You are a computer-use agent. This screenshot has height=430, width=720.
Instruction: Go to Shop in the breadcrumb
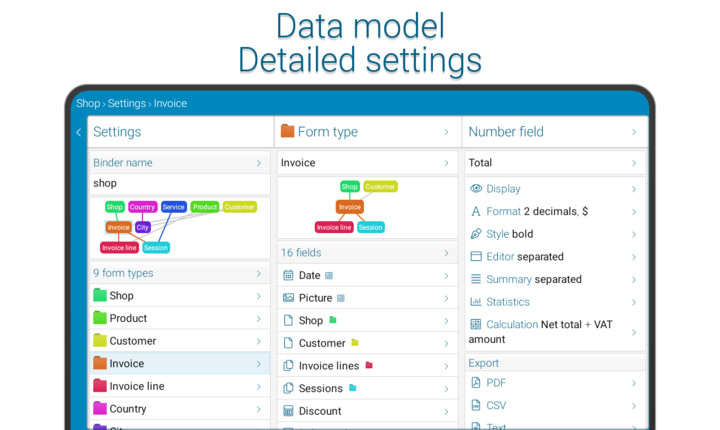(88, 103)
